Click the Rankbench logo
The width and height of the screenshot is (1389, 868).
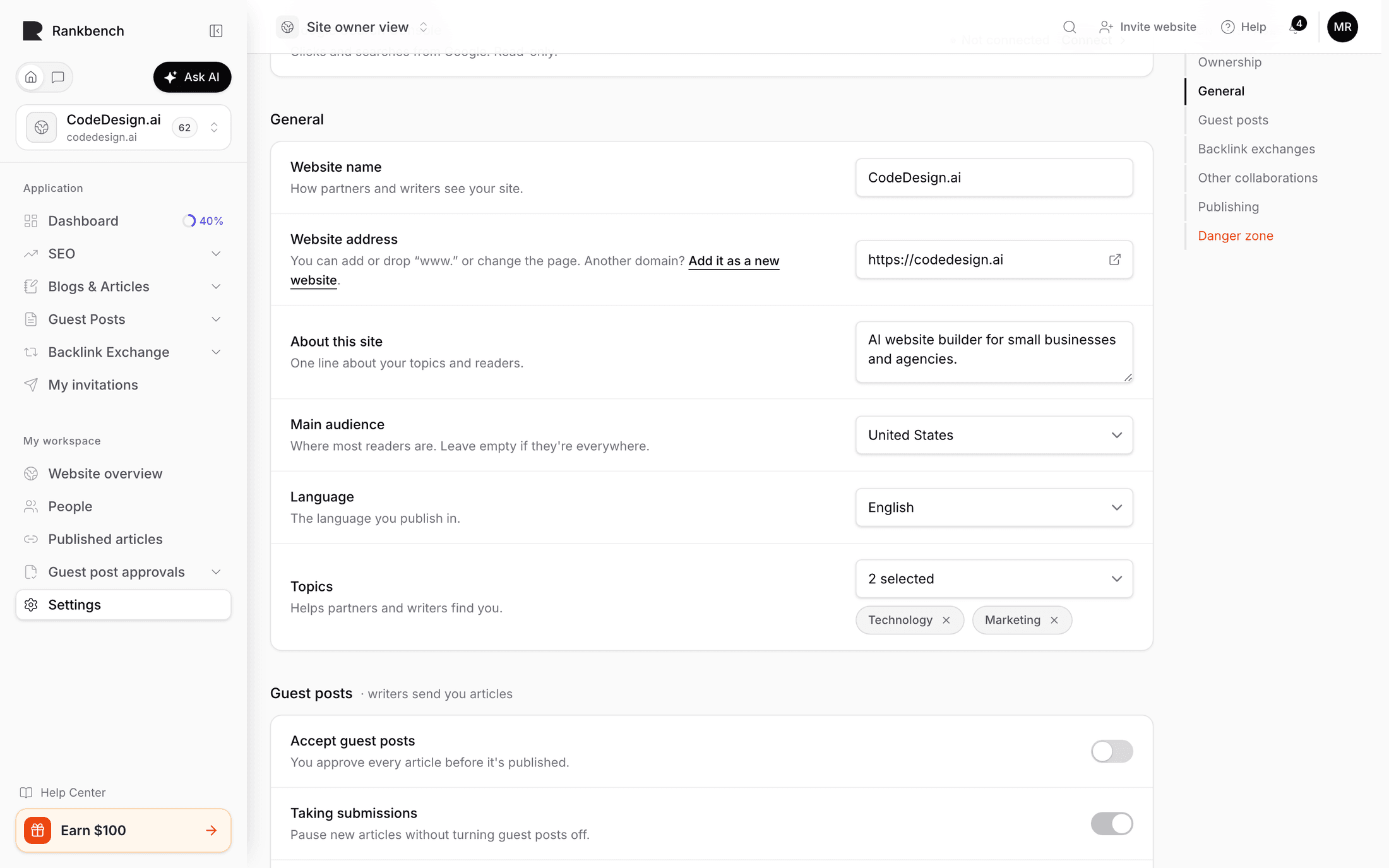73,31
